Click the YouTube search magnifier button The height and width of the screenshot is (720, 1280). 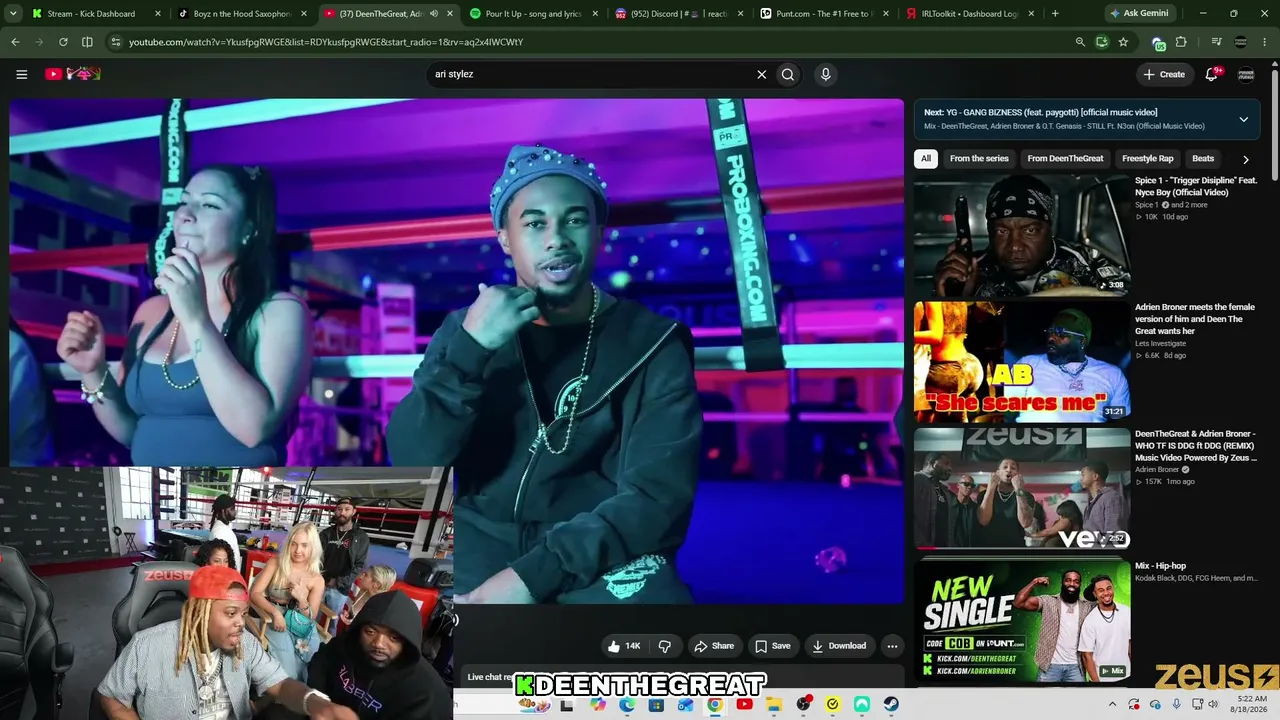(788, 74)
